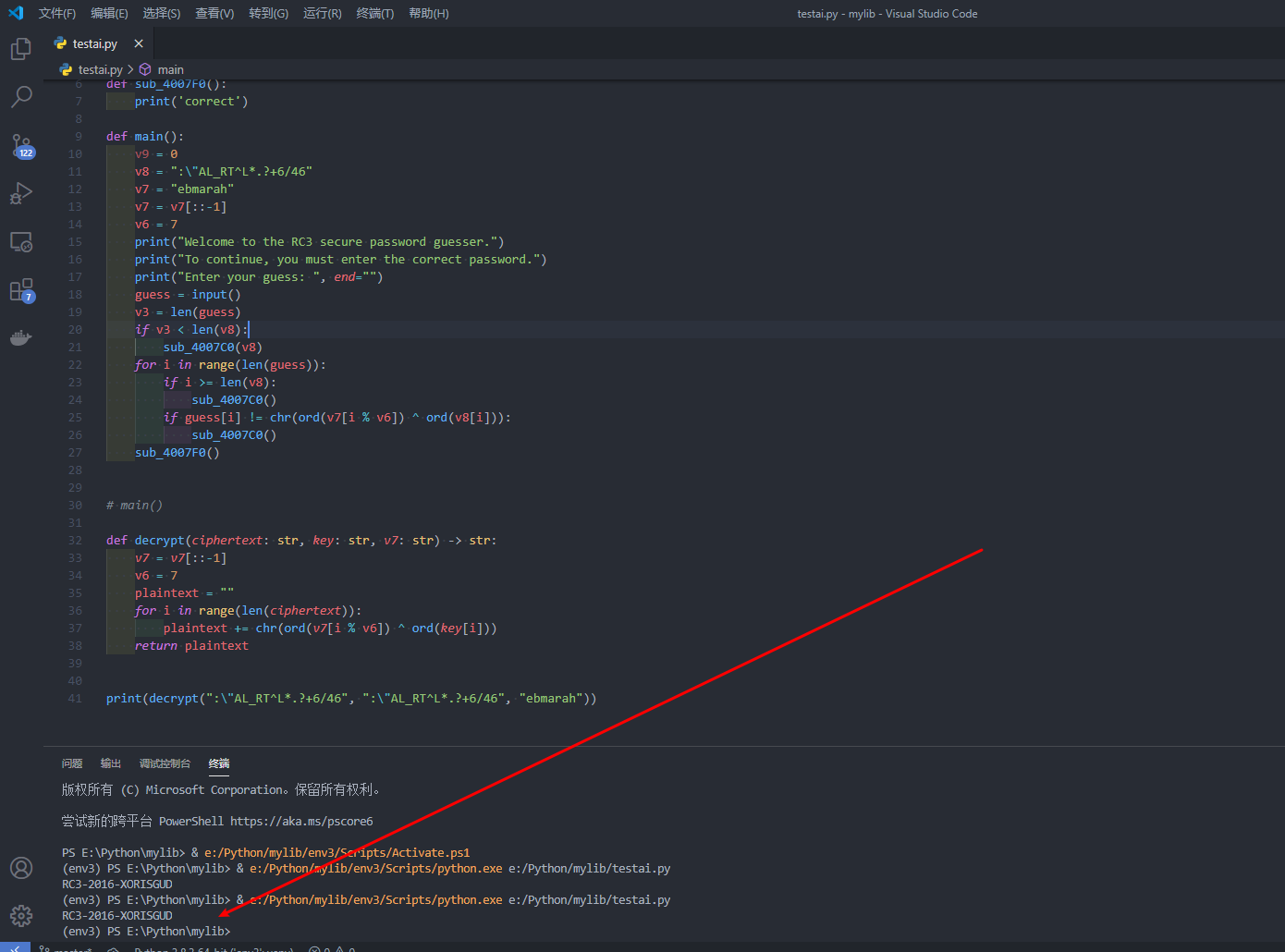Open the Run and Debug view
The image size is (1285, 952).
coord(20,193)
